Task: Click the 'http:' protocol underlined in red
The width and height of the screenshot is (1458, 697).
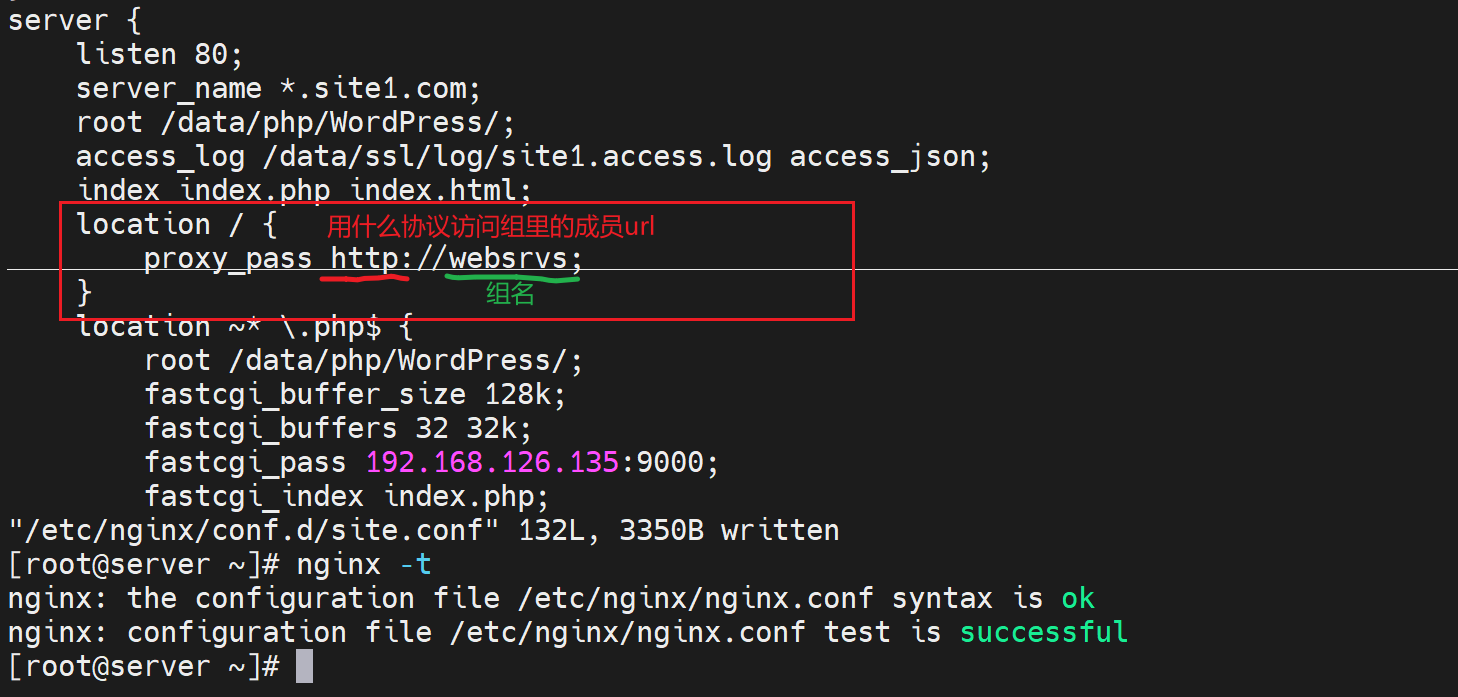Action: (x=366, y=259)
